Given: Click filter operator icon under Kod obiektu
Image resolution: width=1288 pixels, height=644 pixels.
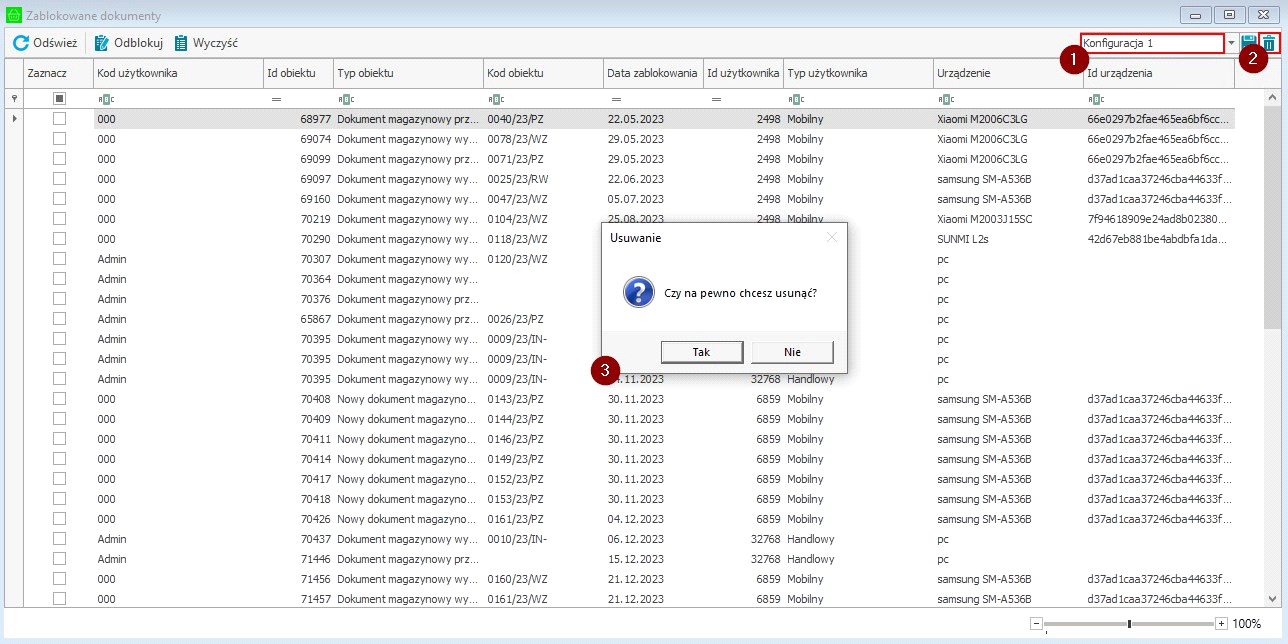Looking at the screenshot, I should click(496, 99).
